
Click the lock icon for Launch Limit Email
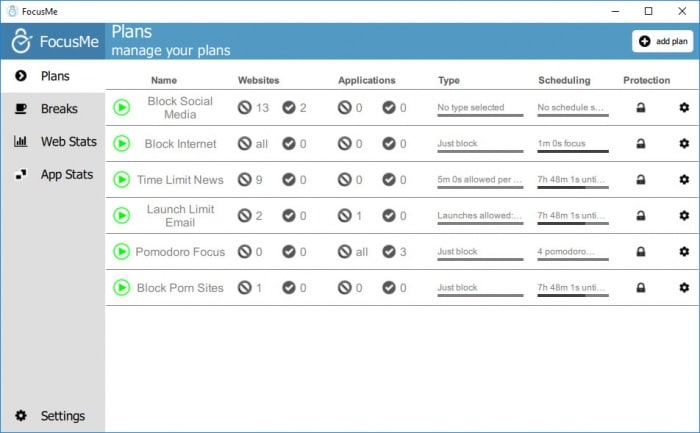pos(641,216)
